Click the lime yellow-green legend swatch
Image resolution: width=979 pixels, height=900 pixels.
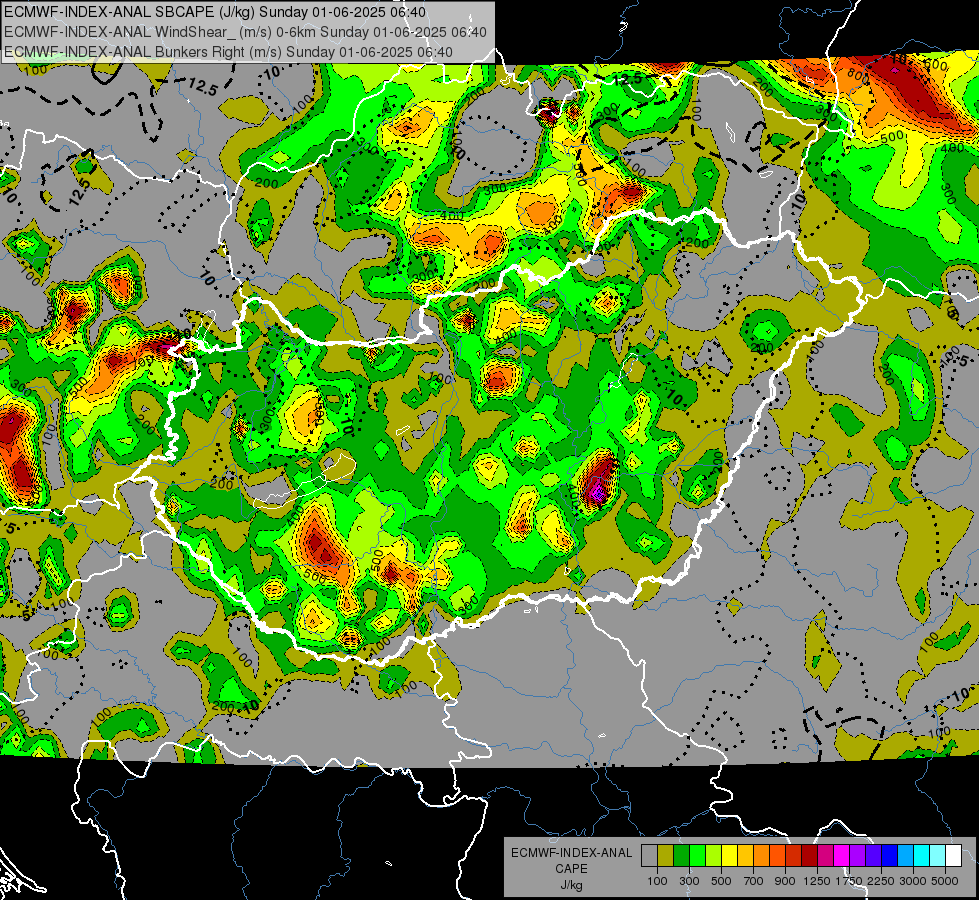click(713, 855)
